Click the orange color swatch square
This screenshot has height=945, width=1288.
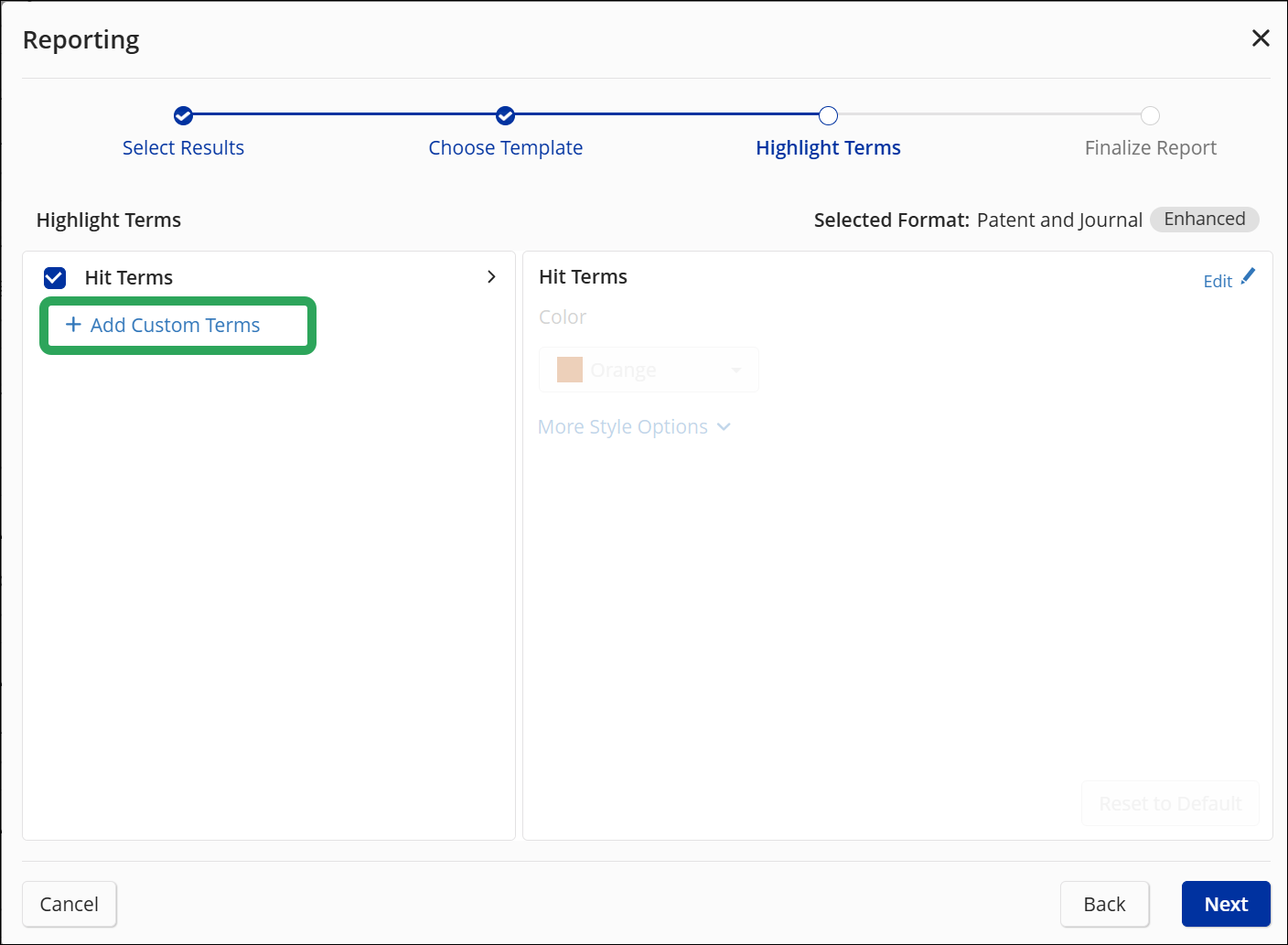pos(568,369)
